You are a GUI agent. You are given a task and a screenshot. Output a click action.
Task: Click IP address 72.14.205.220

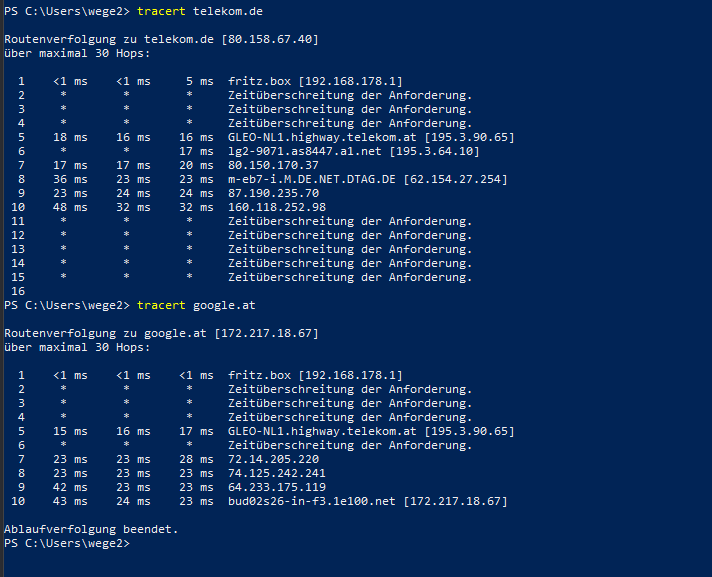point(273,460)
